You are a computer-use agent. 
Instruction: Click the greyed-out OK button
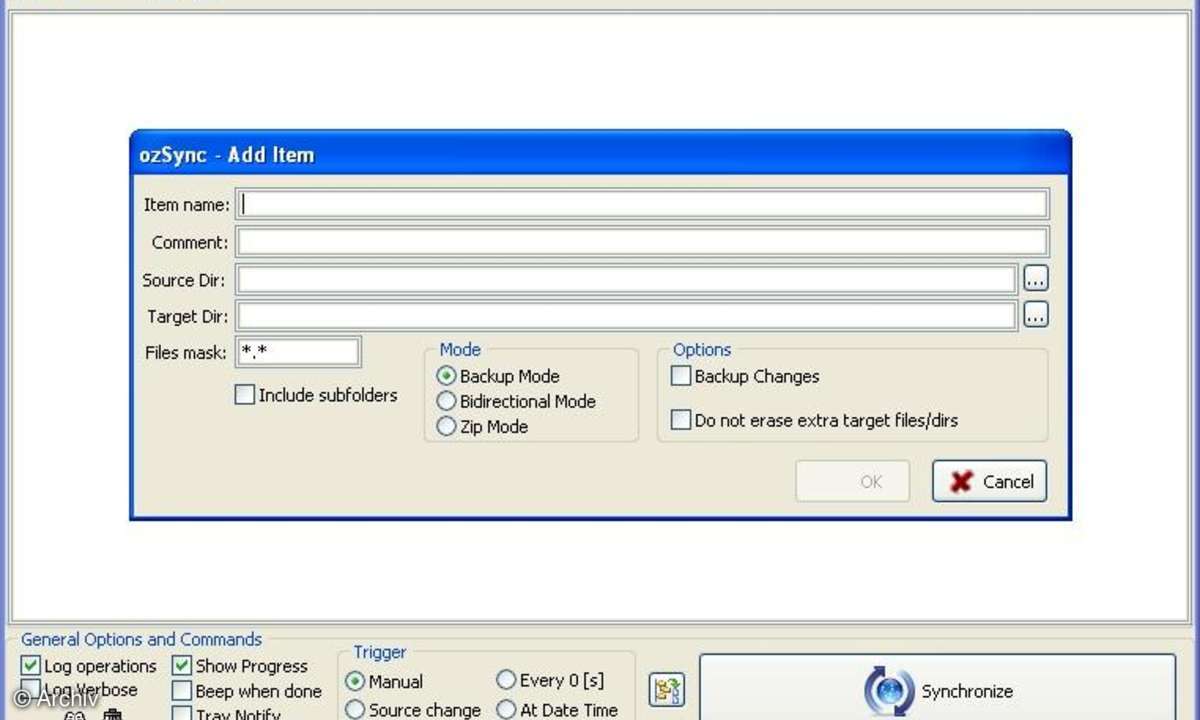853,481
